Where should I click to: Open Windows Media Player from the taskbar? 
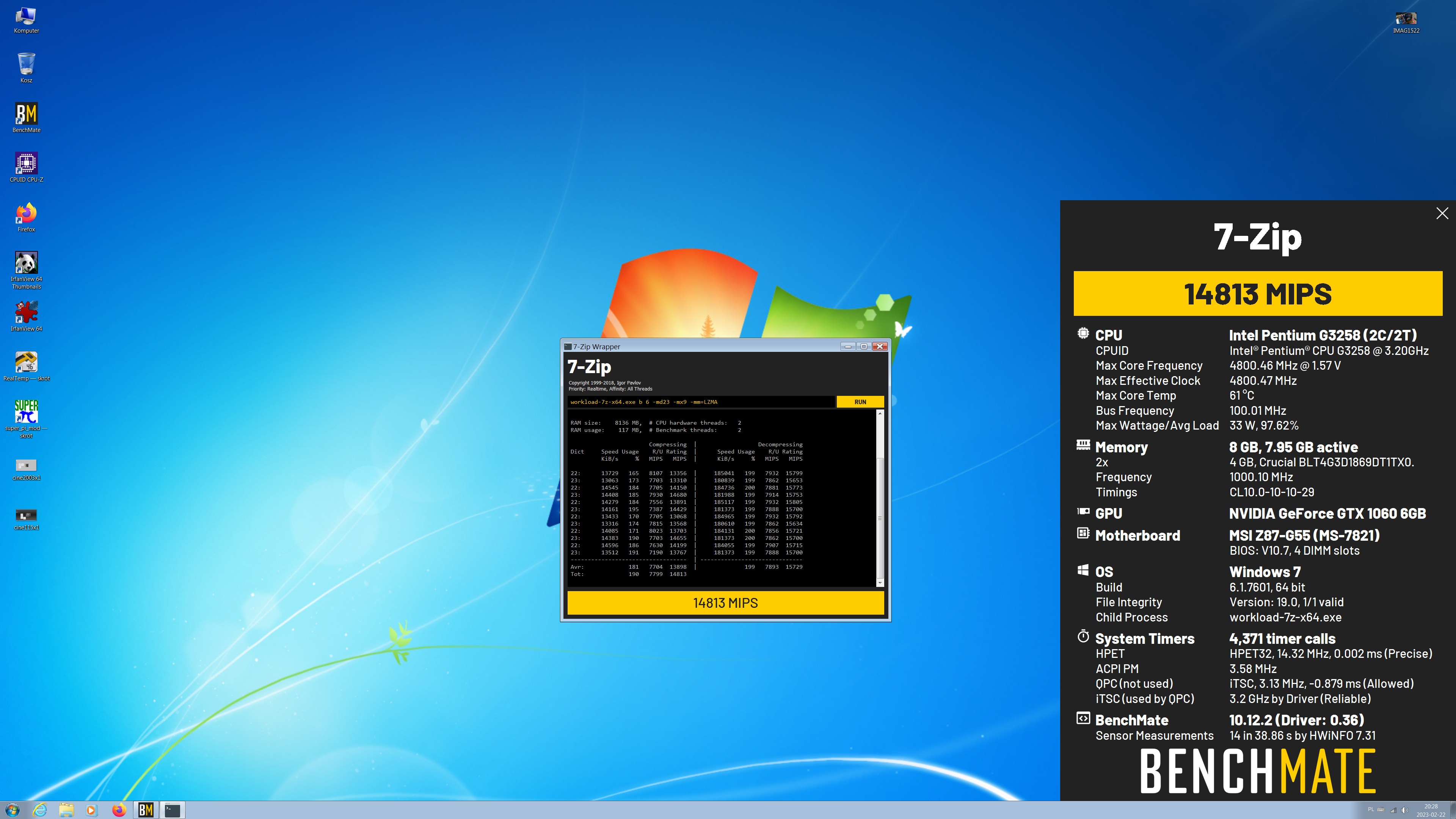pyautogui.click(x=91, y=810)
